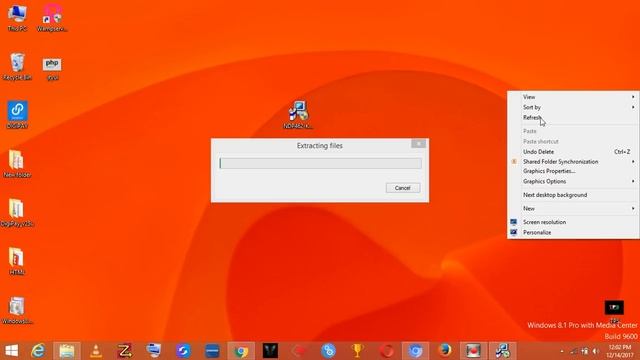
Task: Open the blue swirl taskbar icon
Action: [x=183, y=351]
